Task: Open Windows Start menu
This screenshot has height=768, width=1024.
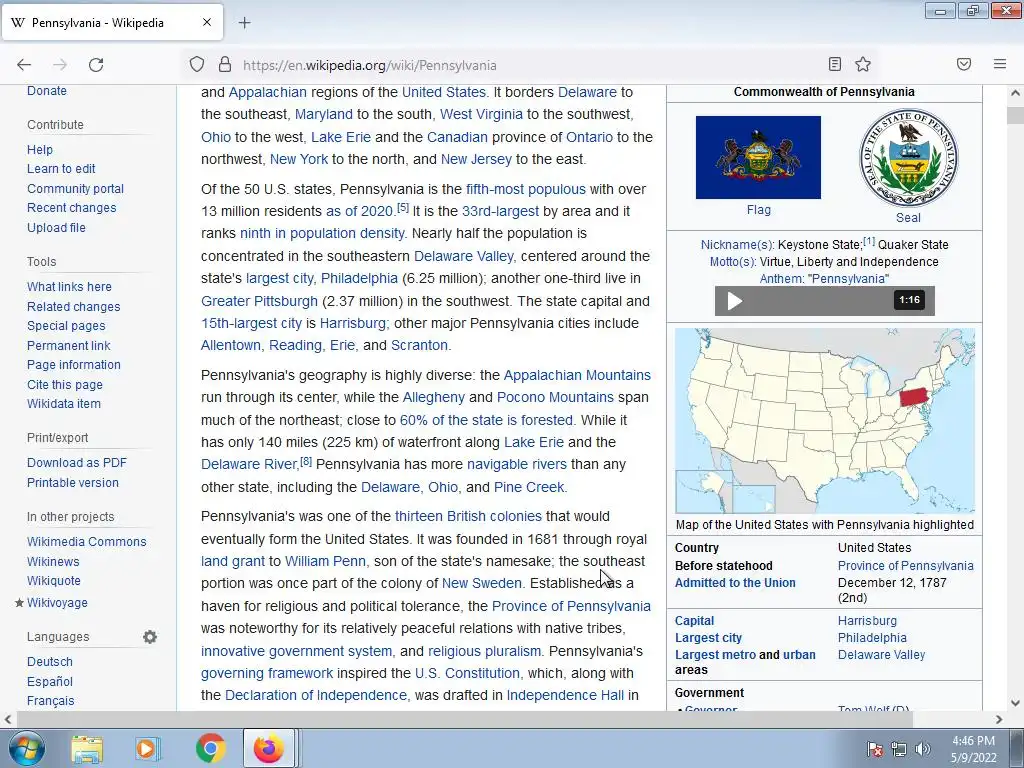Action: (25, 748)
